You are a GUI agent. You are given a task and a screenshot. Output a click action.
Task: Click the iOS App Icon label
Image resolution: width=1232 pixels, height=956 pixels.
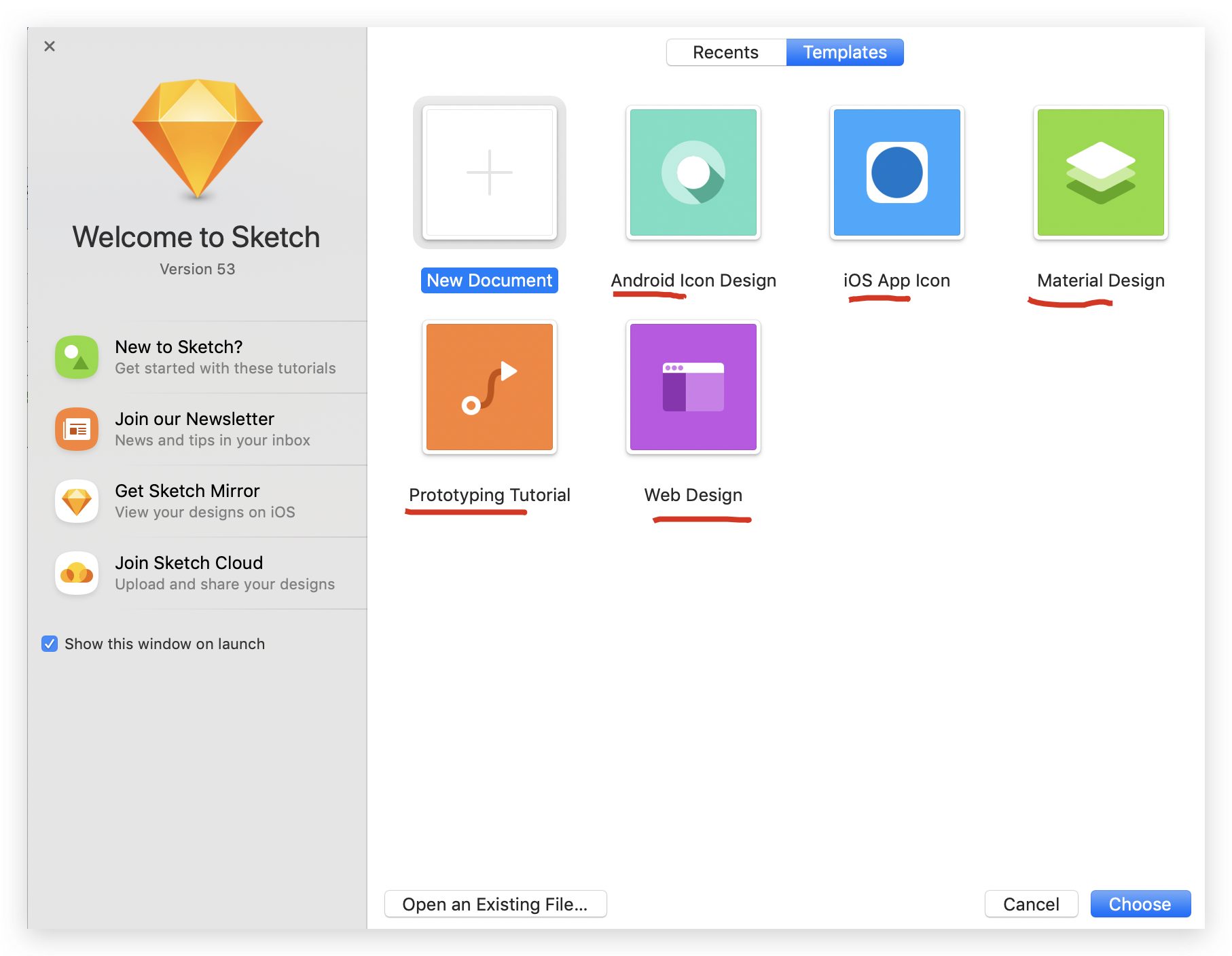point(896,280)
